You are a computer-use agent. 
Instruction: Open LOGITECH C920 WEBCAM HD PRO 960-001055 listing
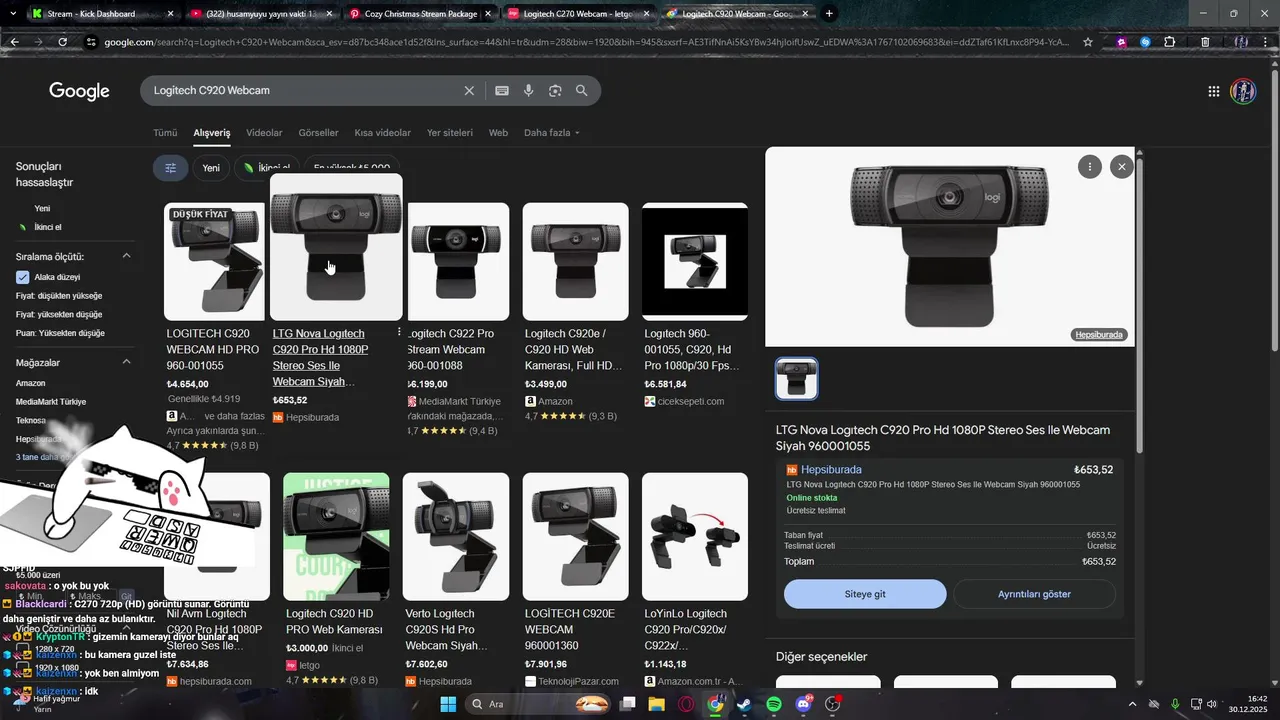point(213,349)
